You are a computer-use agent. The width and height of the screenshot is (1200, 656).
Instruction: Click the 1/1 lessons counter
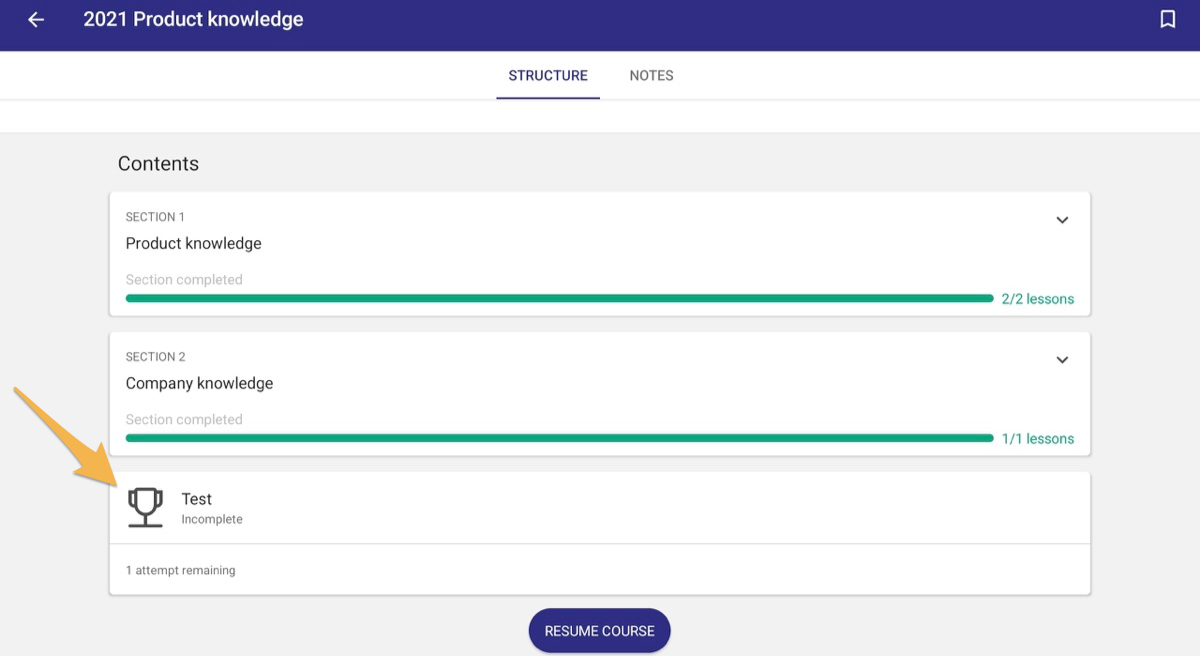coord(1037,439)
